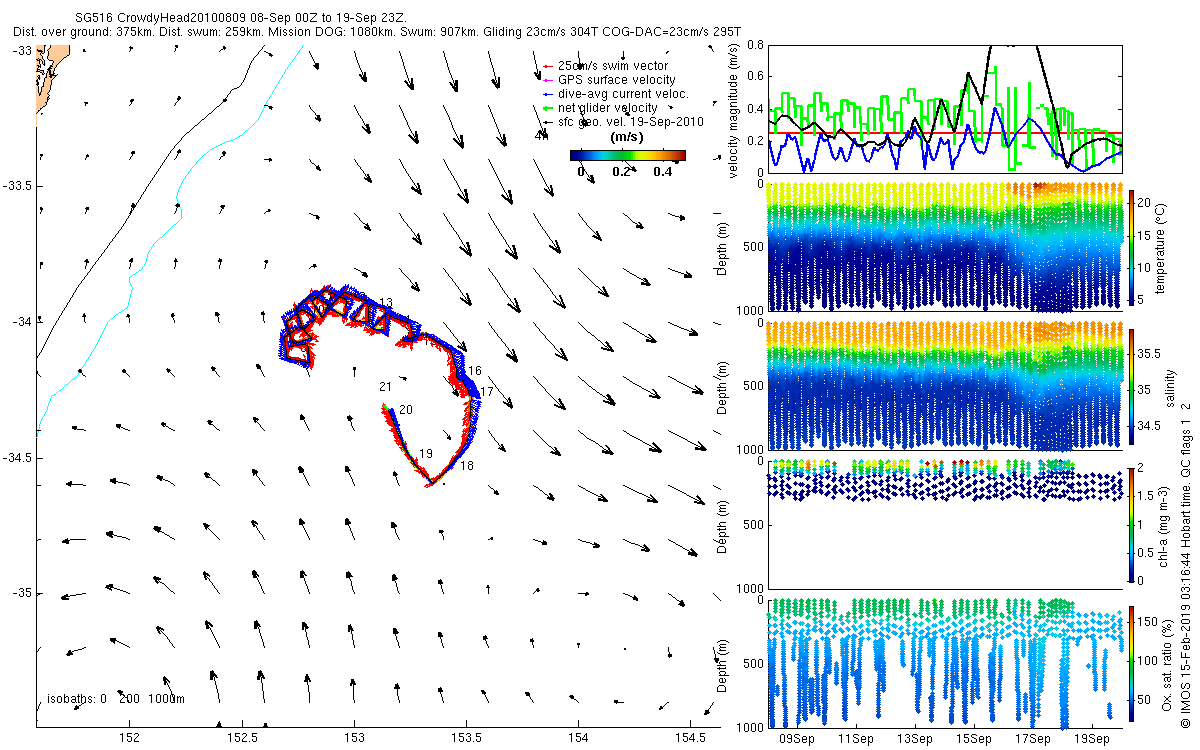This screenshot has height=750, width=1200.
Task: Click the Ox. sat. ratio colorbar
Action: pyautogui.click(x=1132, y=662)
